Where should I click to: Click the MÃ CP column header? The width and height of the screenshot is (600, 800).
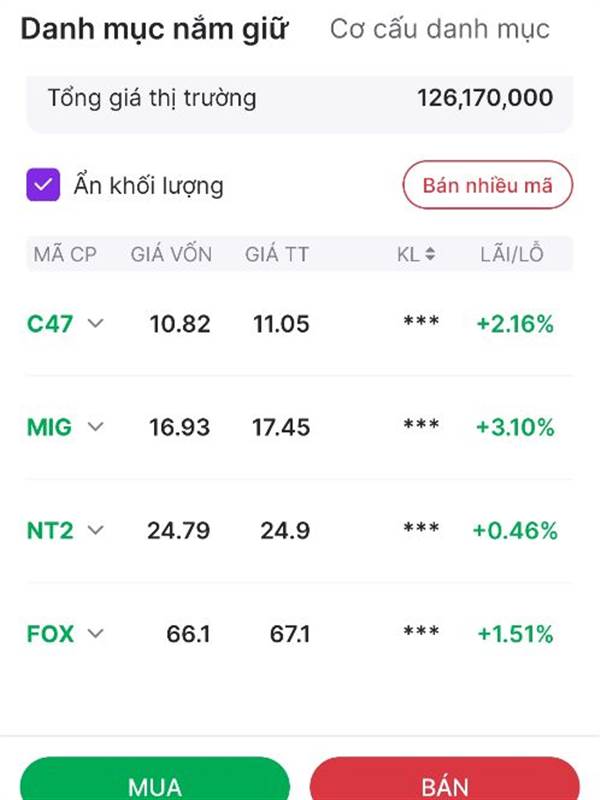(65, 254)
